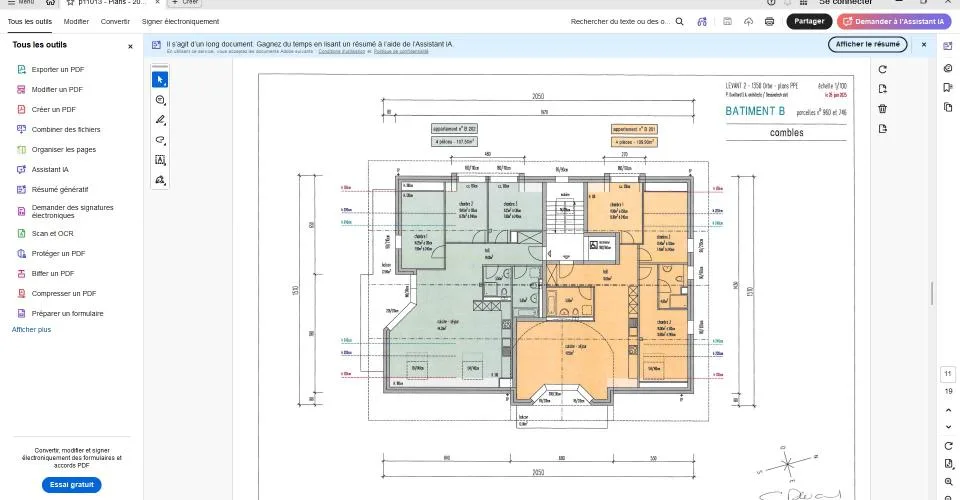This screenshot has height=500, width=960.
Task: Select the arrow selection tool
Action: coord(160,80)
